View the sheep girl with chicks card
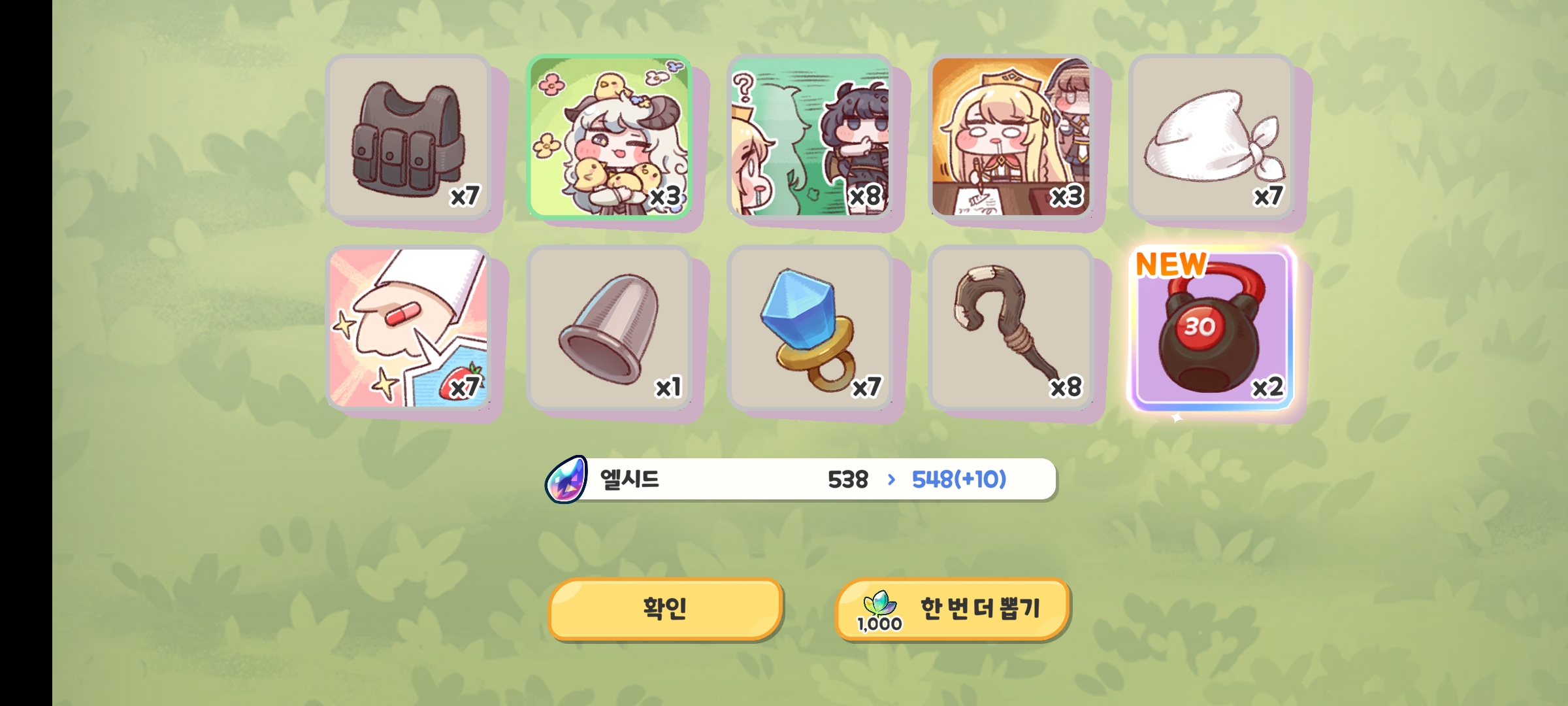This screenshot has width=1568, height=706. (610, 137)
